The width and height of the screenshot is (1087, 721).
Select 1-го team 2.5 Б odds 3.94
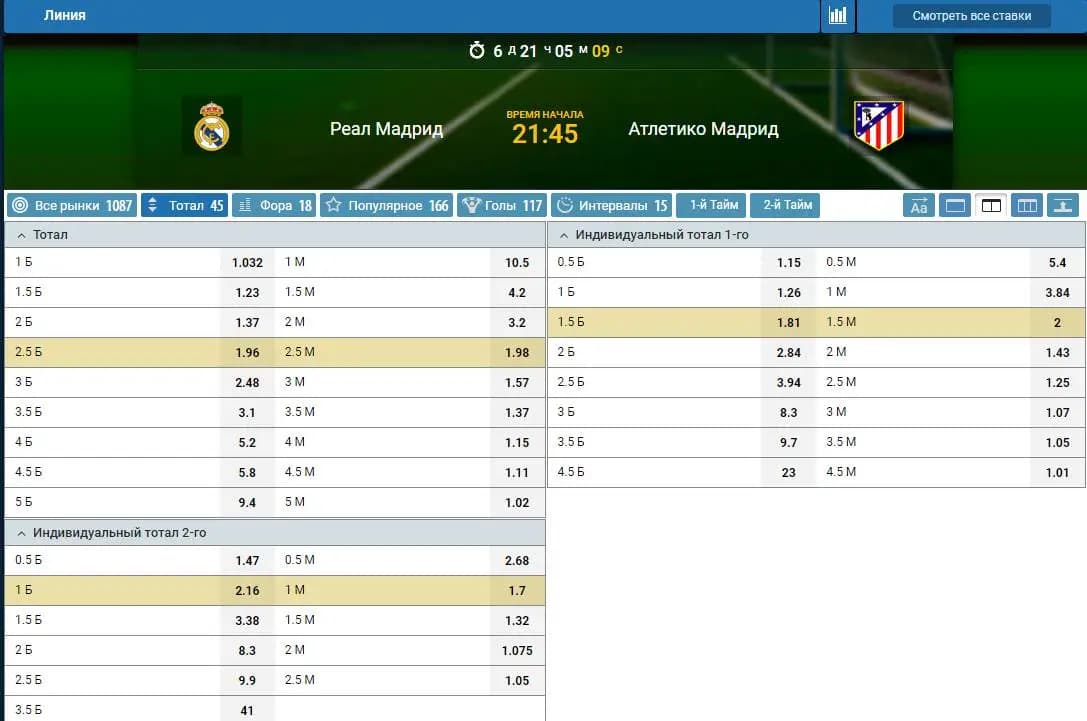pyautogui.click(x=789, y=383)
